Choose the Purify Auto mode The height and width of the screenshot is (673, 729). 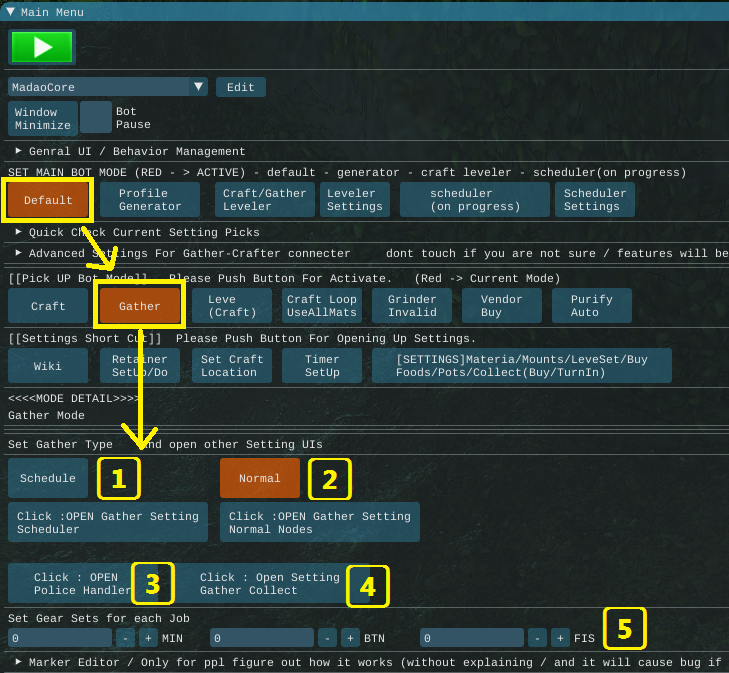591,306
